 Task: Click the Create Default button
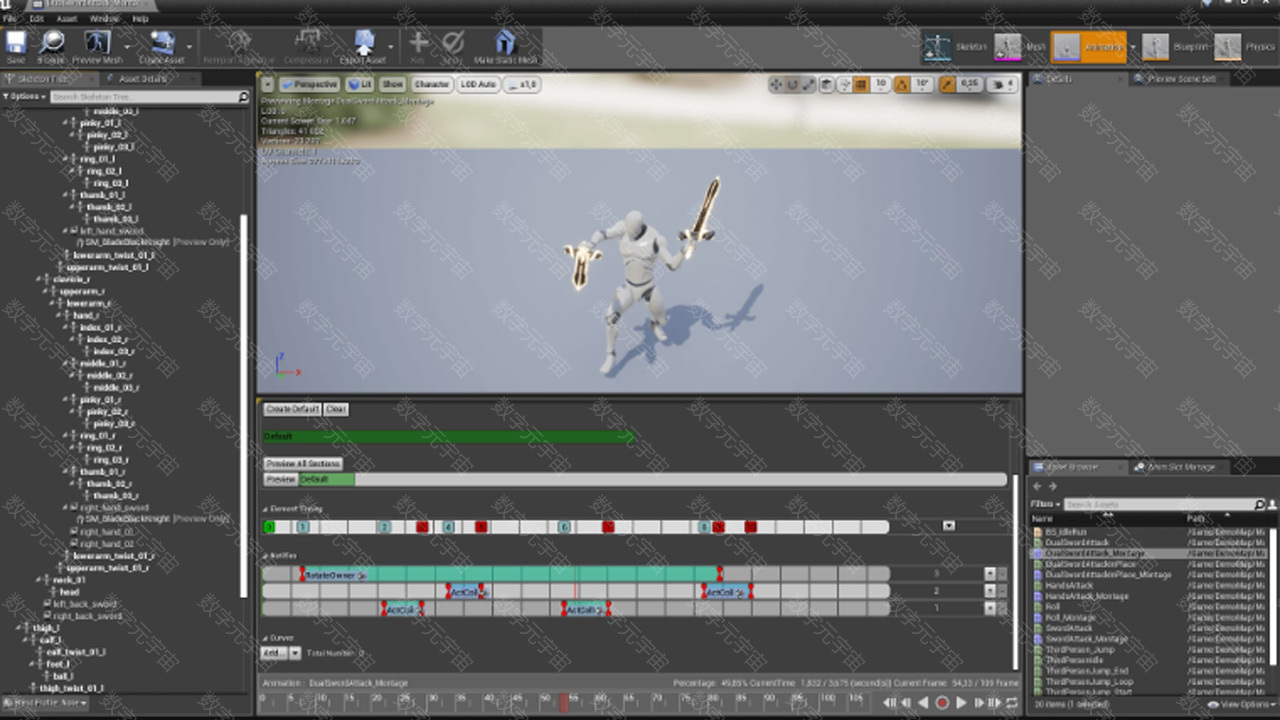292,409
